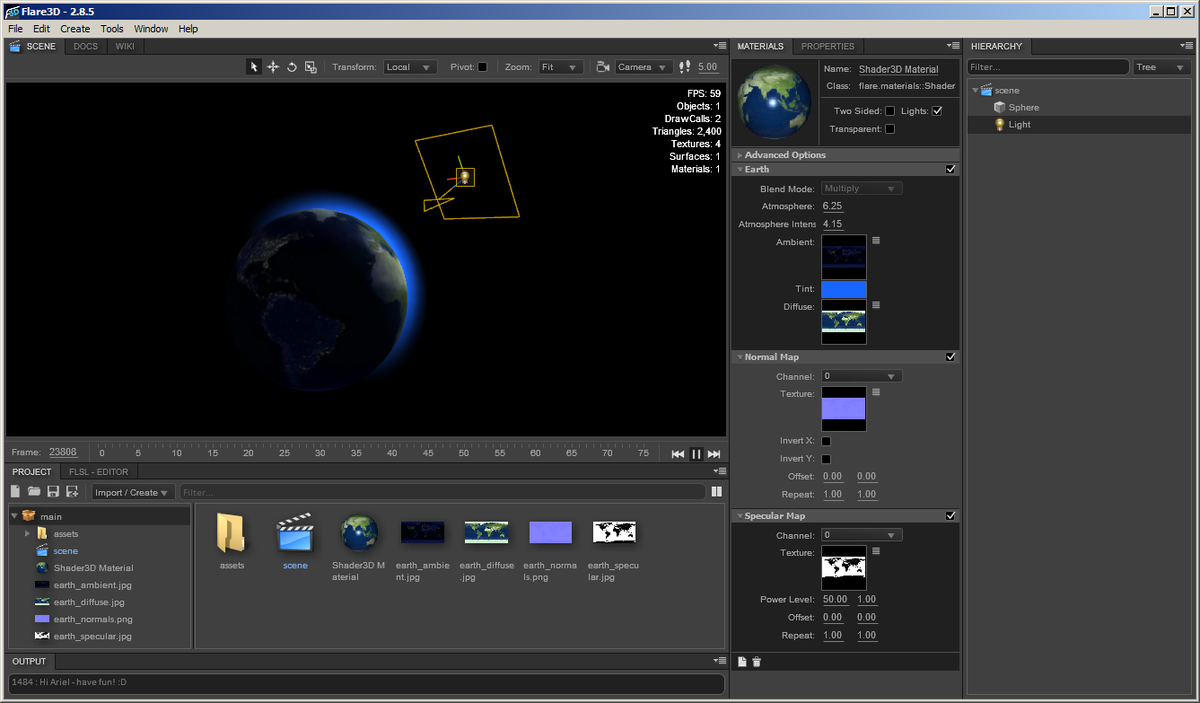Open the Normal Map Channel dropdown

(862, 376)
